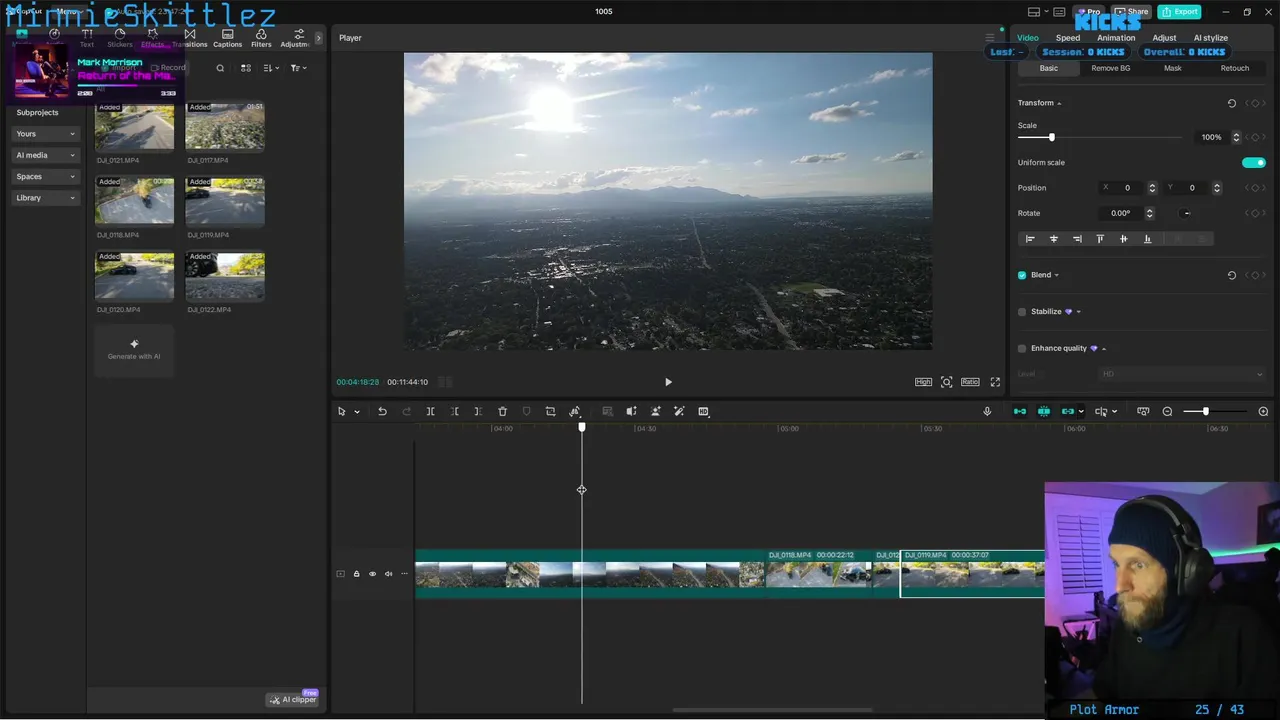1280x720 pixels.
Task: Adjust the Scale slider handle
Action: tap(1051, 137)
